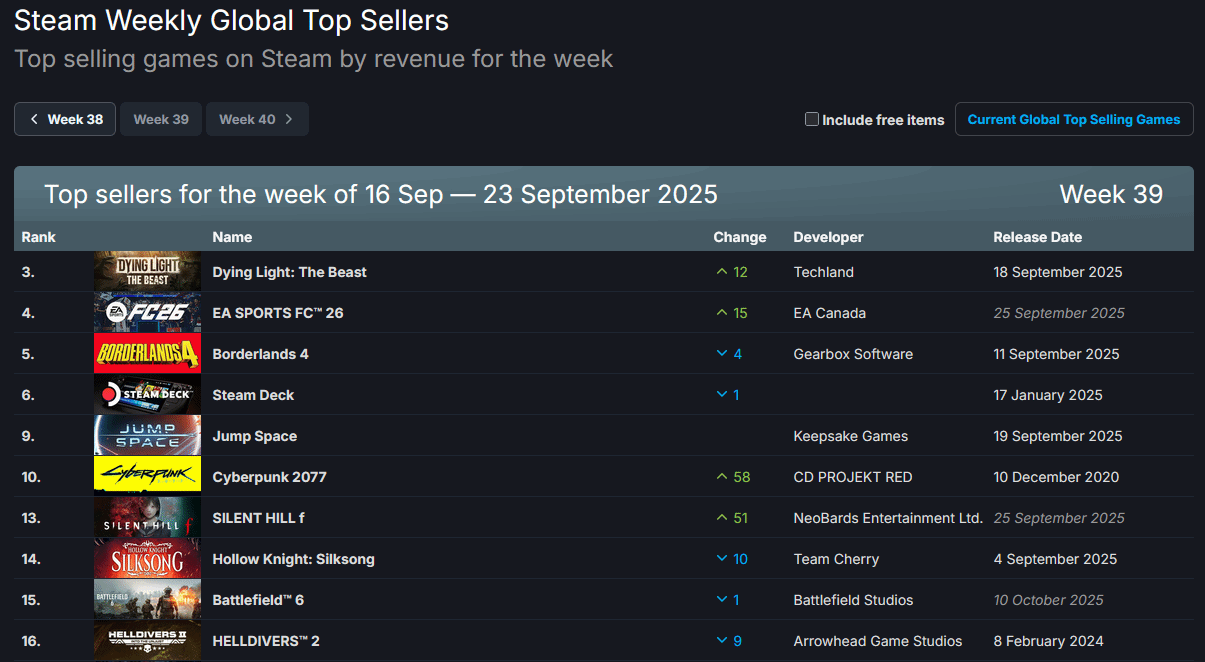The image size is (1205, 662).
Task: Advance to Week 40 using the chevron button
Action: coord(257,119)
